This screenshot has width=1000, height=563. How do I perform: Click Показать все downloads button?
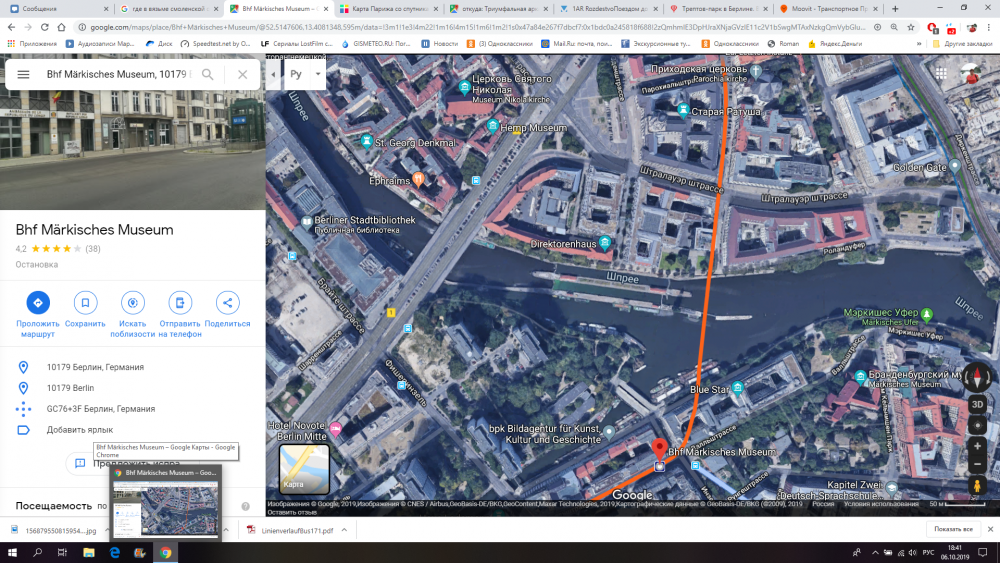click(x=952, y=529)
